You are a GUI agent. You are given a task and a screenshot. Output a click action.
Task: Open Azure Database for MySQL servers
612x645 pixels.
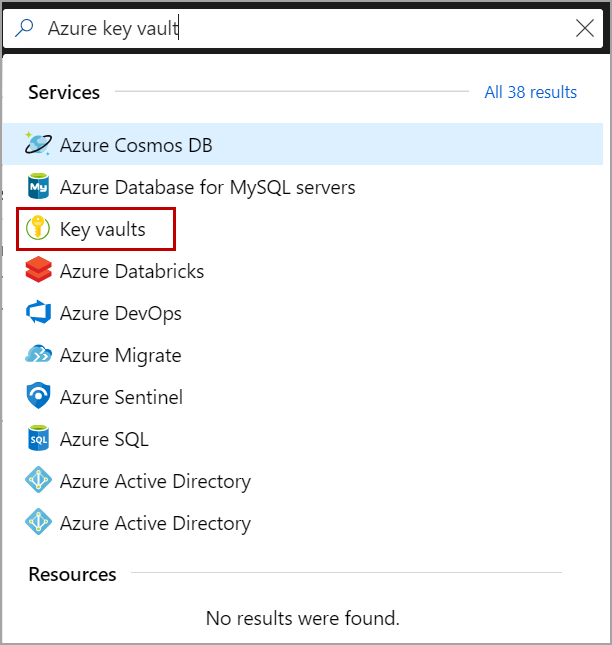[207, 187]
